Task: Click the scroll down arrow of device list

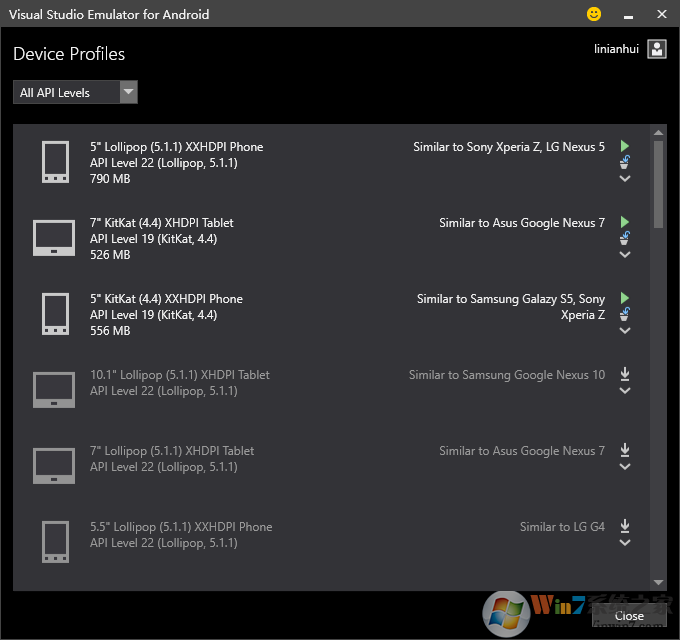Action: pos(658,582)
